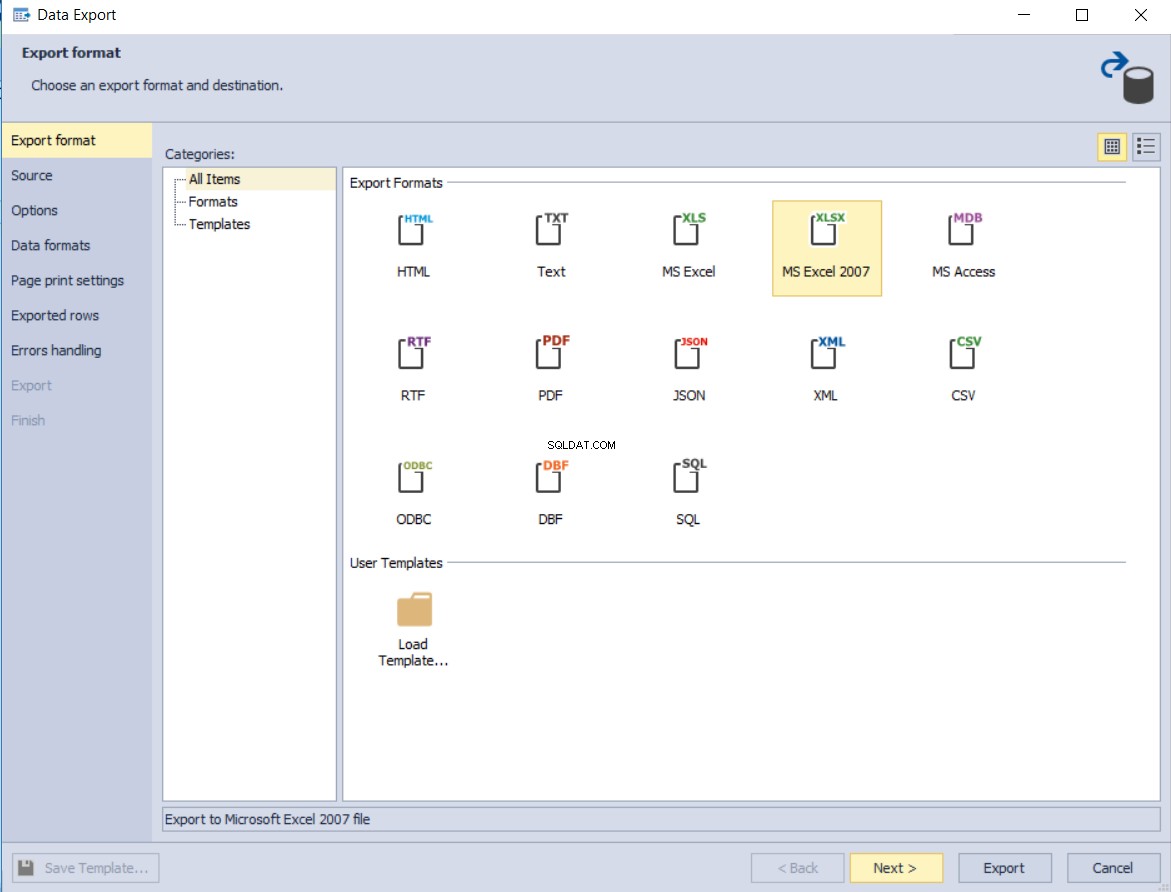The image size is (1171, 892).
Task: Click the Save Template button
Action: (x=85, y=868)
